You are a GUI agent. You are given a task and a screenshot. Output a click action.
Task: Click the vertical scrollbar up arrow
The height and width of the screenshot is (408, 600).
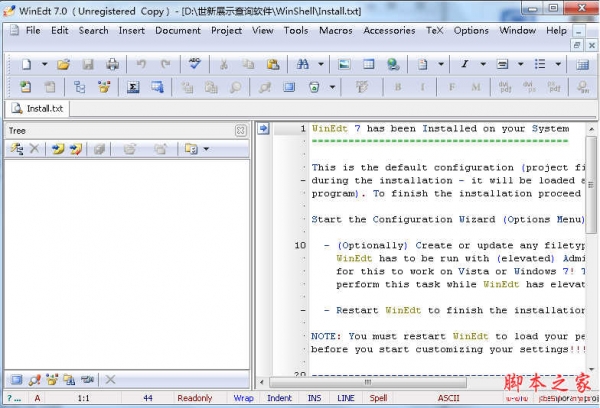[x=592, y=129]
